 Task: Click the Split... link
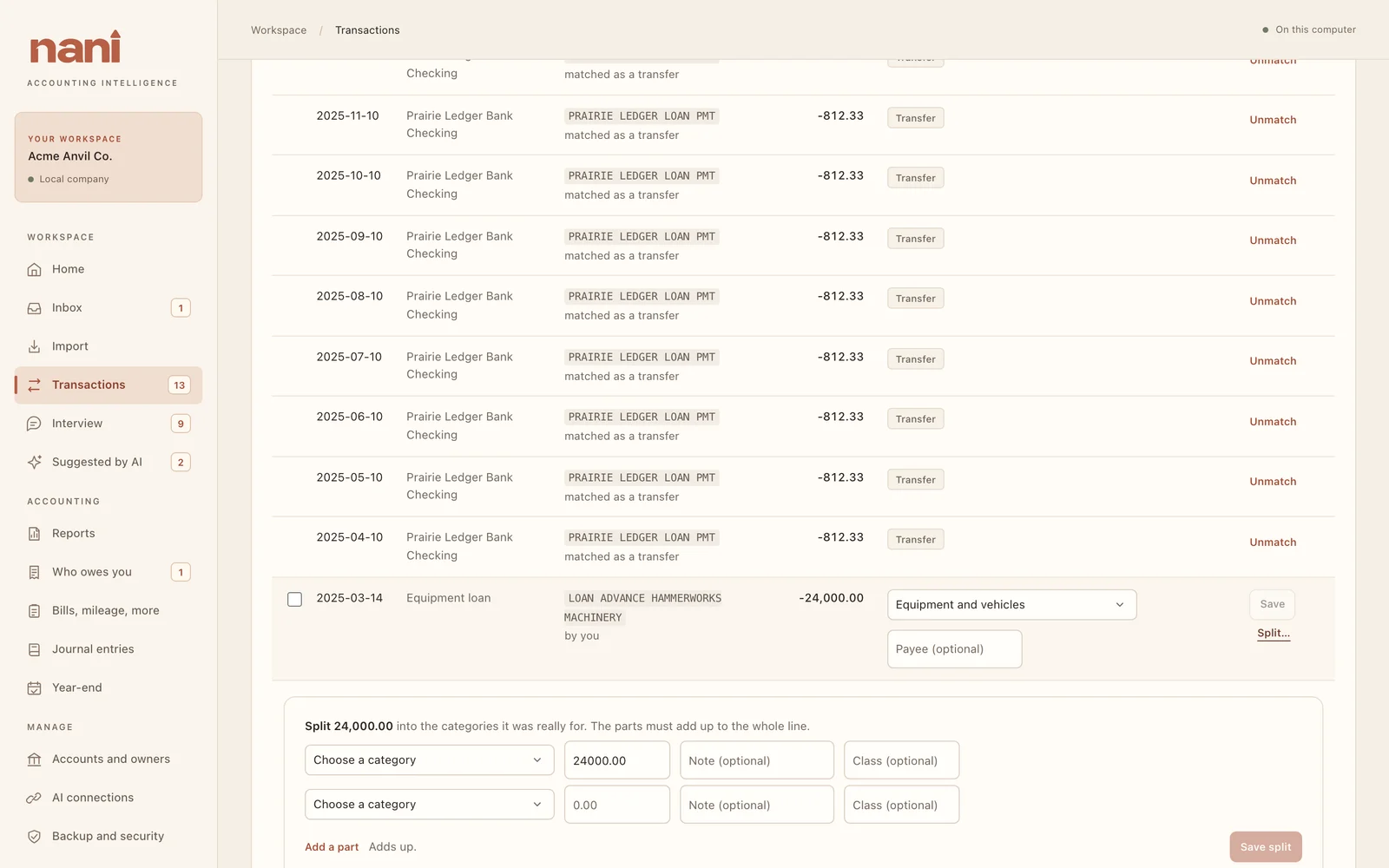(x=1274, y=633)
